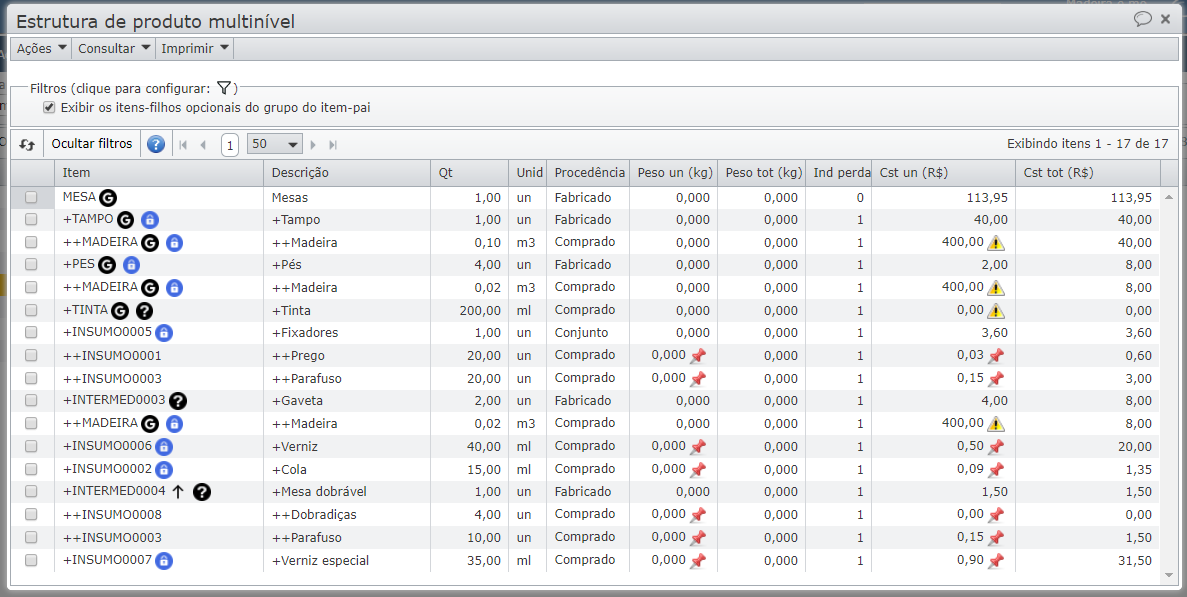Viewport: 1187px width, 597px height.
Task: Click the lock icon next to +INSUMO0007
Action: (x=164, y=561)
